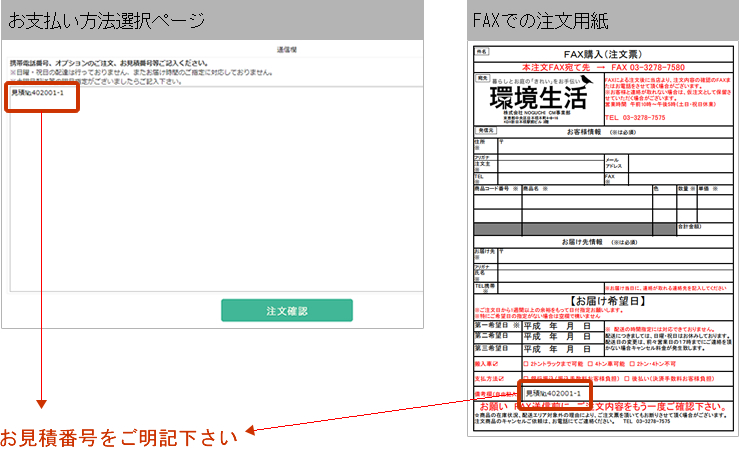
Task: Click the green 注文確認 button
Action: [286, 311]
